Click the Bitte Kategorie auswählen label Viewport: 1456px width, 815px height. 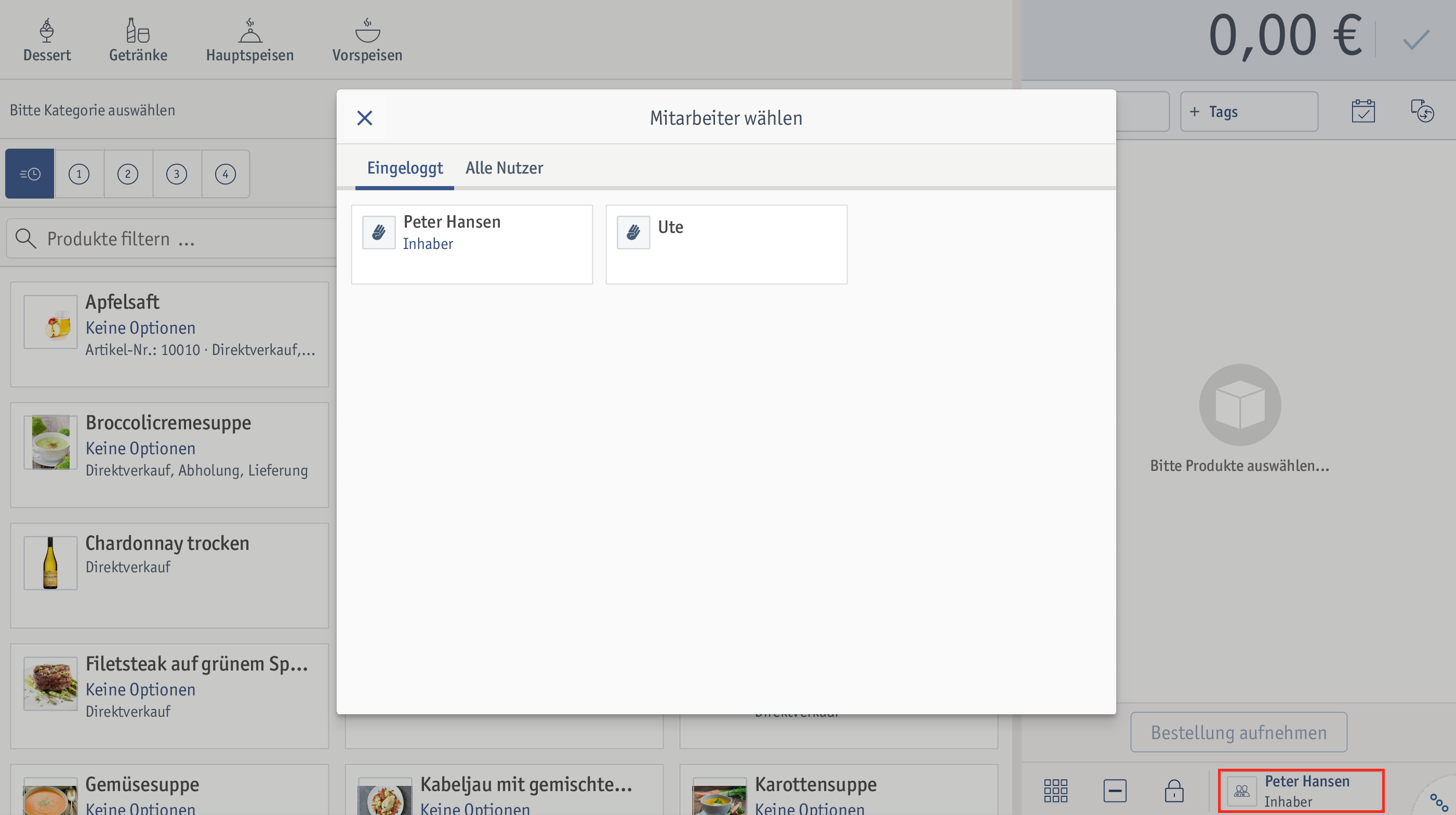(92, 110)
